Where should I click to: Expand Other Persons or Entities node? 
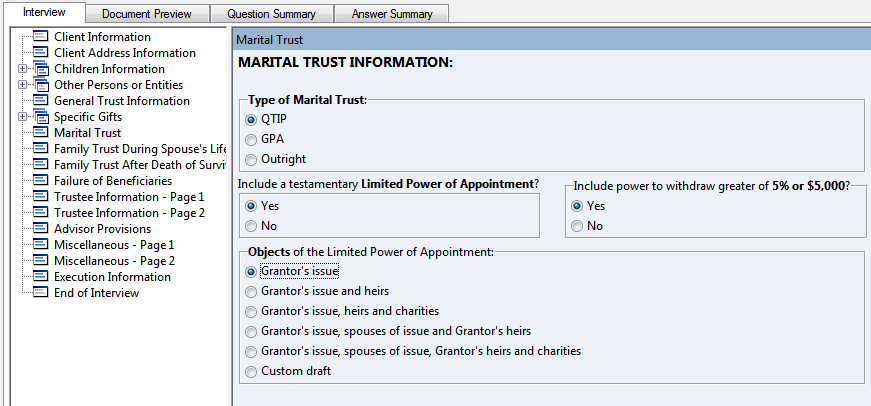click(x=22, y=85)
